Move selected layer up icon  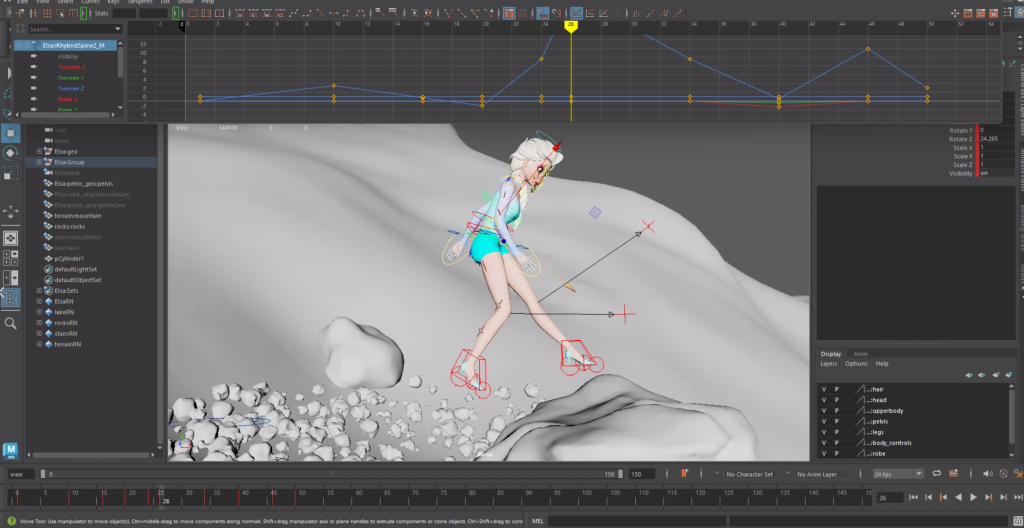(x=969, y=375)
